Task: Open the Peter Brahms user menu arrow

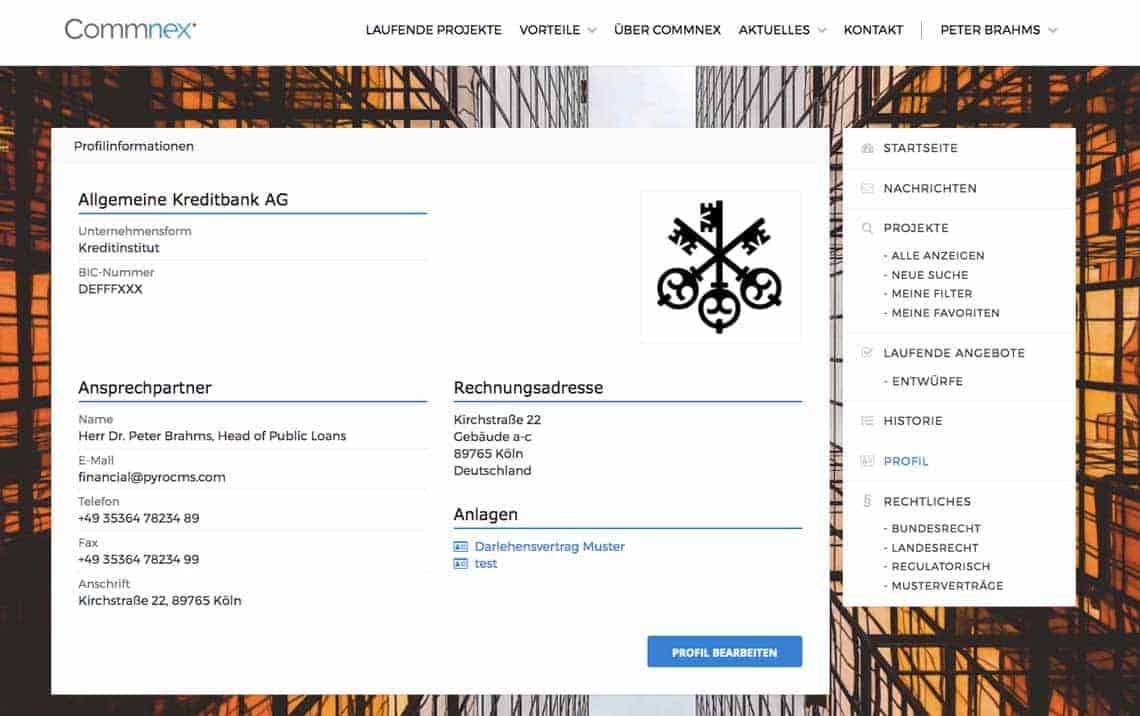Action: [x=1053, y=31]
